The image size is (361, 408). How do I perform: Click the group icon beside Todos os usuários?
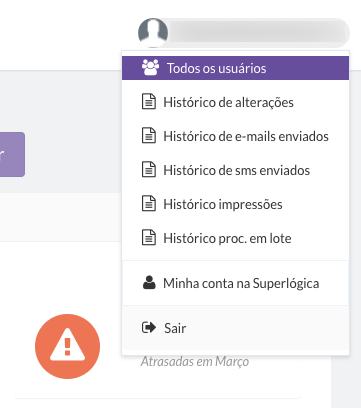point(150,68)
